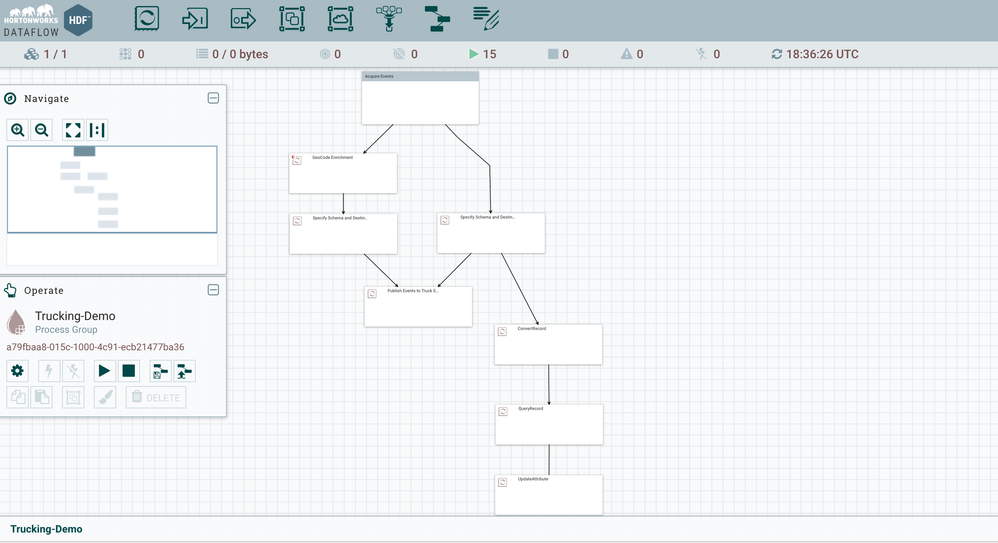Select the Processor component icon in toolbar
Image resolution: width=998 pixels, height=543 pixels.
pos(146,18)
